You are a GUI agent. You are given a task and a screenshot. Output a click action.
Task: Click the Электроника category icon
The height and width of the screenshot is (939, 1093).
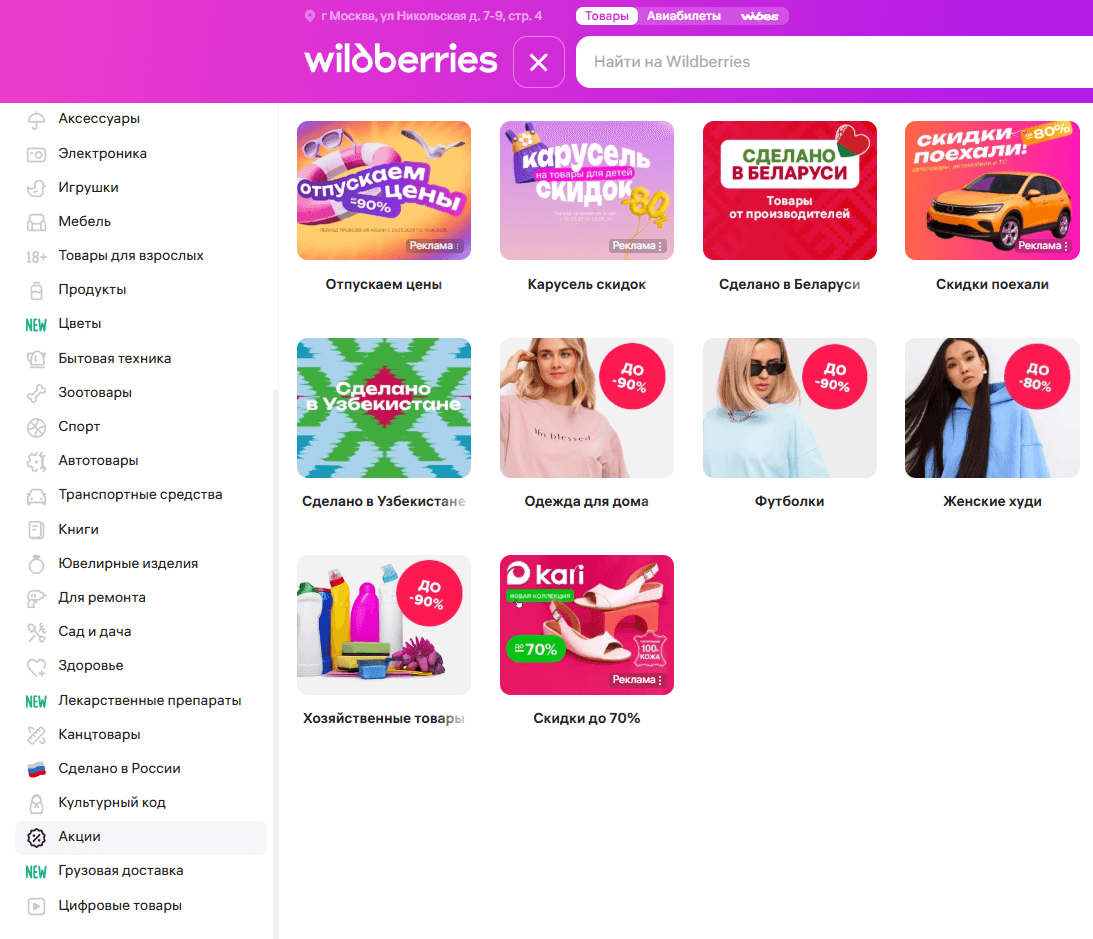(x=36, y=154)
